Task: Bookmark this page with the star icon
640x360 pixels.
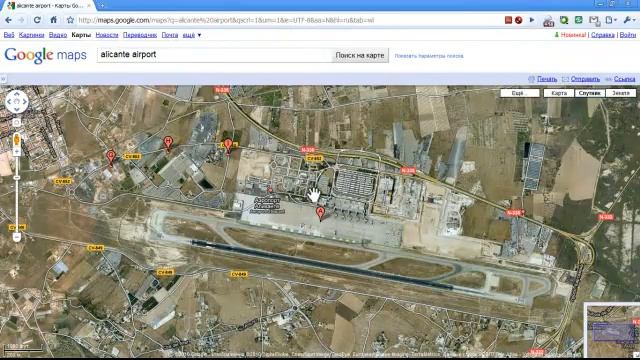Action: [70, 20]
